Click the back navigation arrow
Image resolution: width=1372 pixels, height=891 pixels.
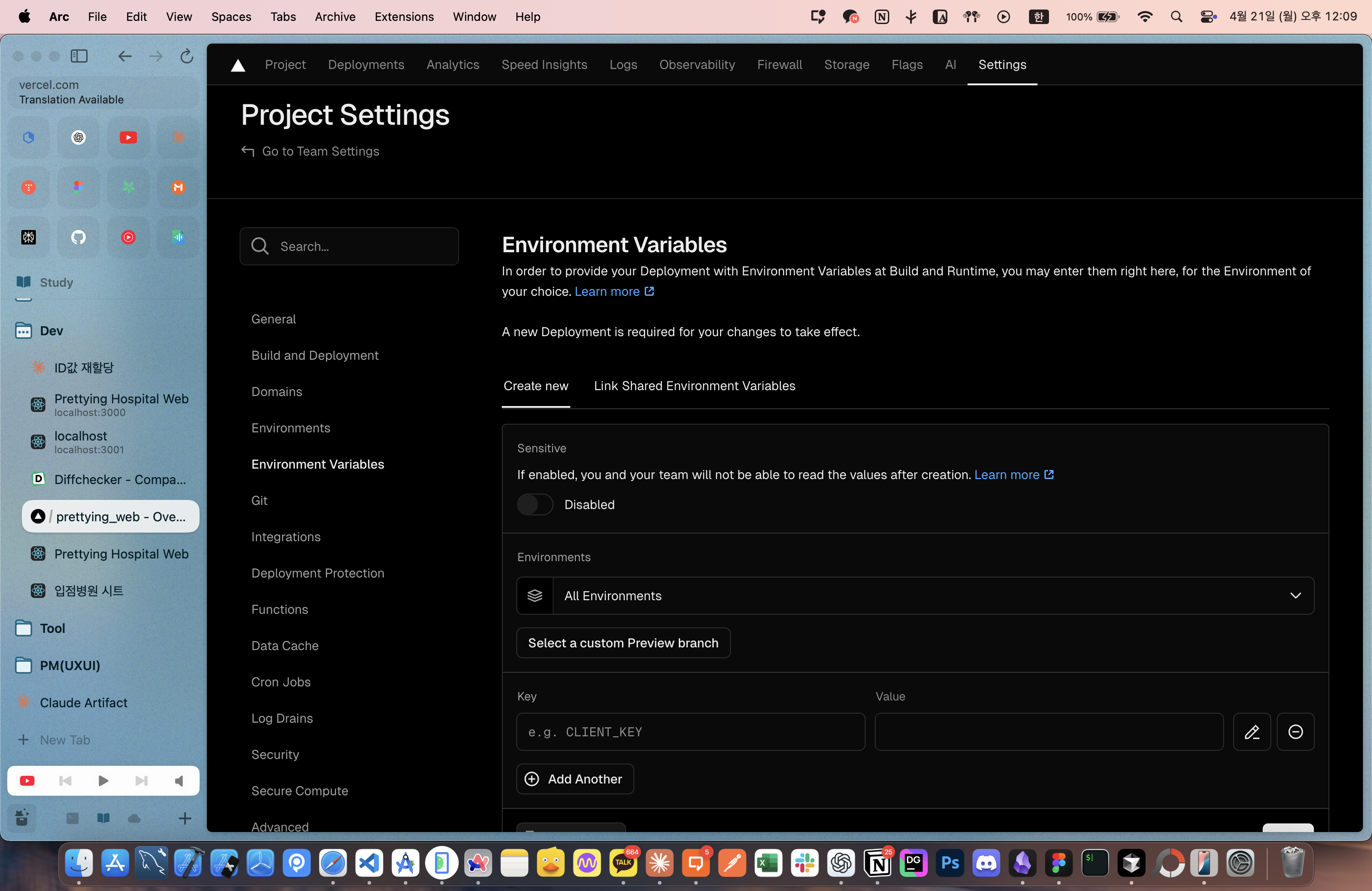(124, 56)
